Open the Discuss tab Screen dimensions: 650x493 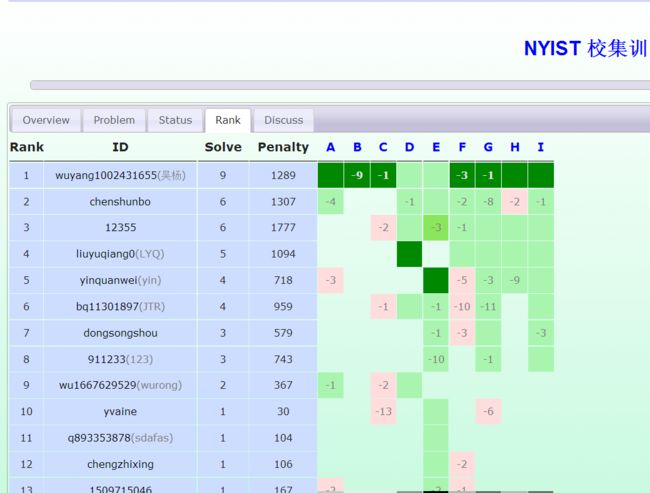(284, 120)
